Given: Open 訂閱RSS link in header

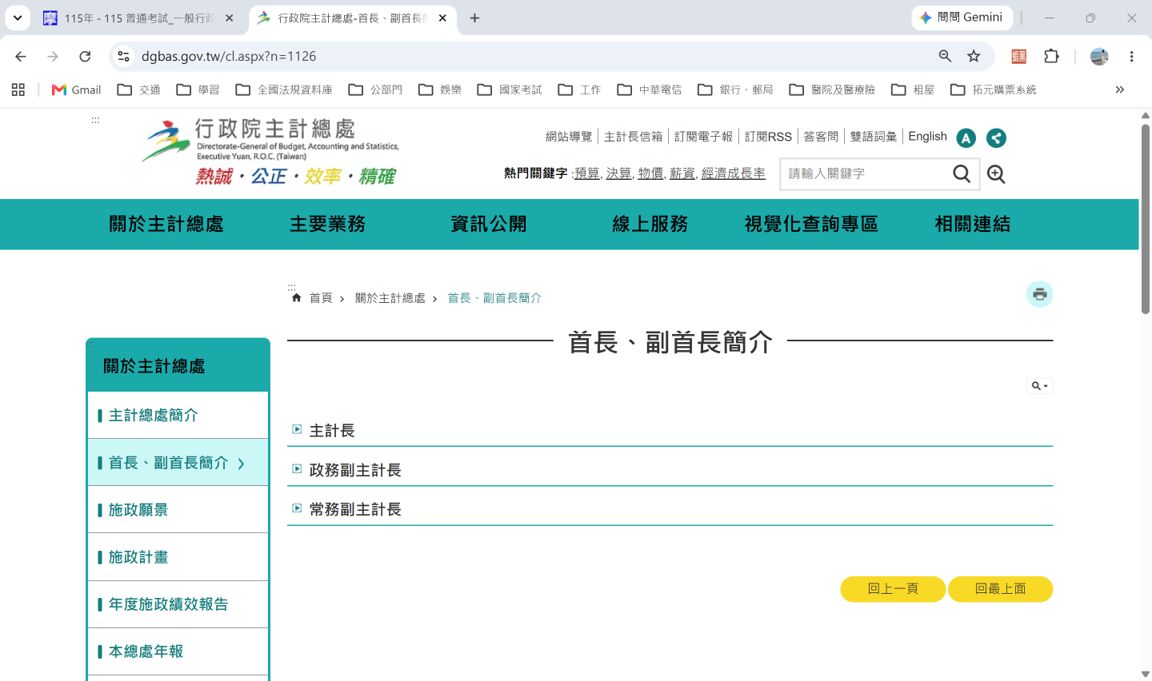Looking at the screenshot, I should point(768,137).
